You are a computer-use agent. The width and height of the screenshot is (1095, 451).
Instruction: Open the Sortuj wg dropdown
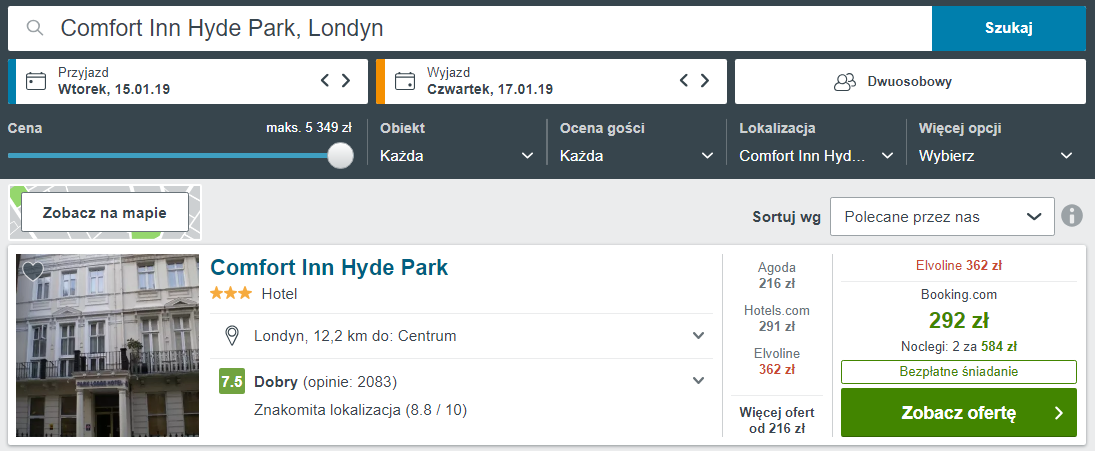[942, 216]
